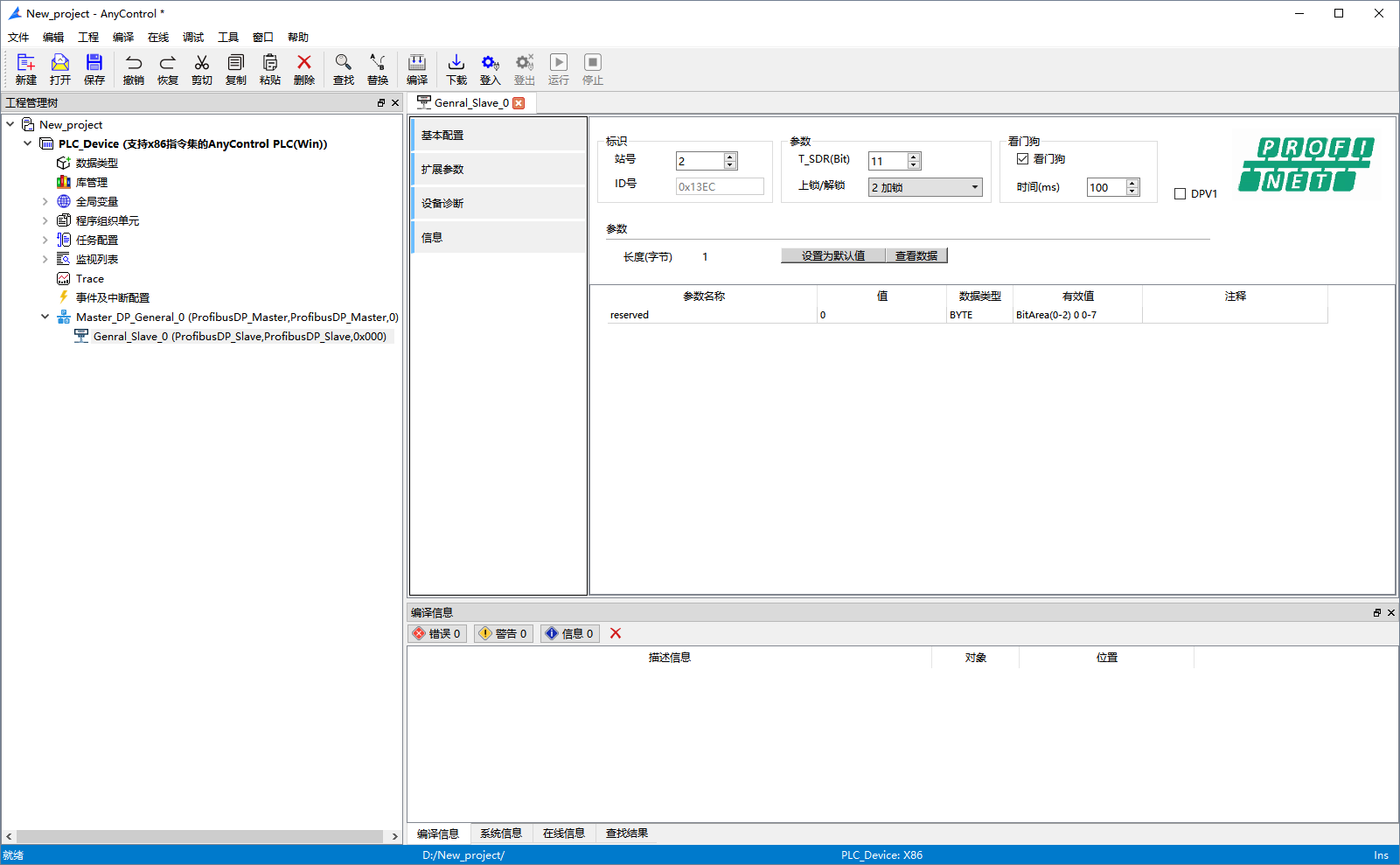This screenshot has width=1400, height=865.
Task: Float the 编译信息 panel
Action: 1377,613
